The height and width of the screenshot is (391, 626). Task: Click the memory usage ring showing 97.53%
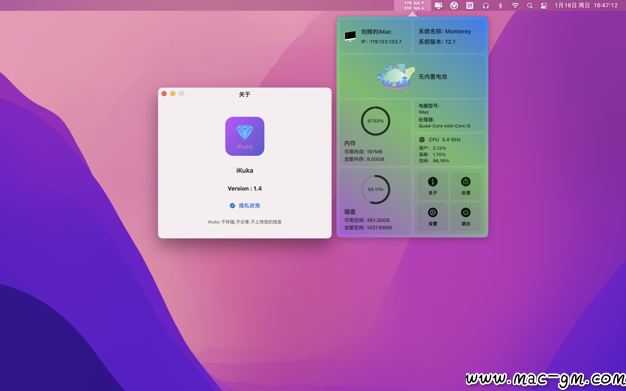pyautogui.click(x=375, y=121)
